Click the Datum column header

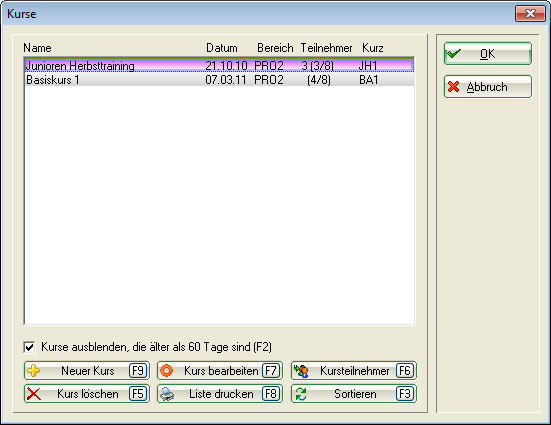click(x=222, y=48)
